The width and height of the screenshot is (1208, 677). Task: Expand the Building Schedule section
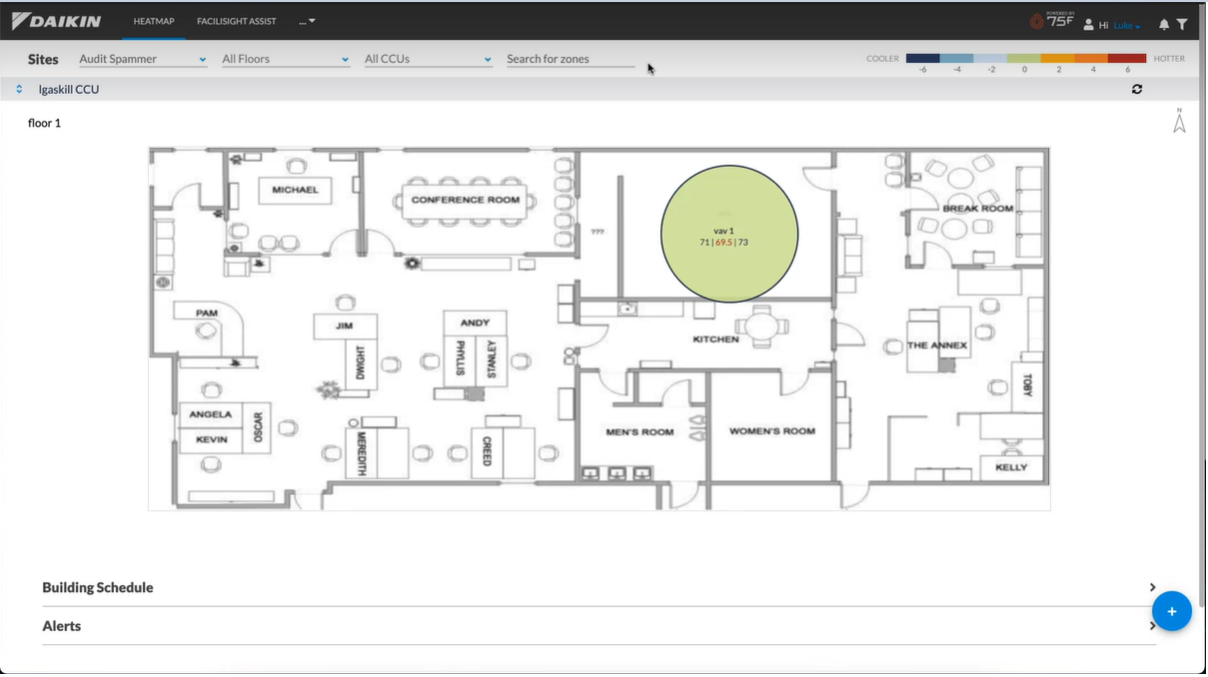[x=599, y=588]
